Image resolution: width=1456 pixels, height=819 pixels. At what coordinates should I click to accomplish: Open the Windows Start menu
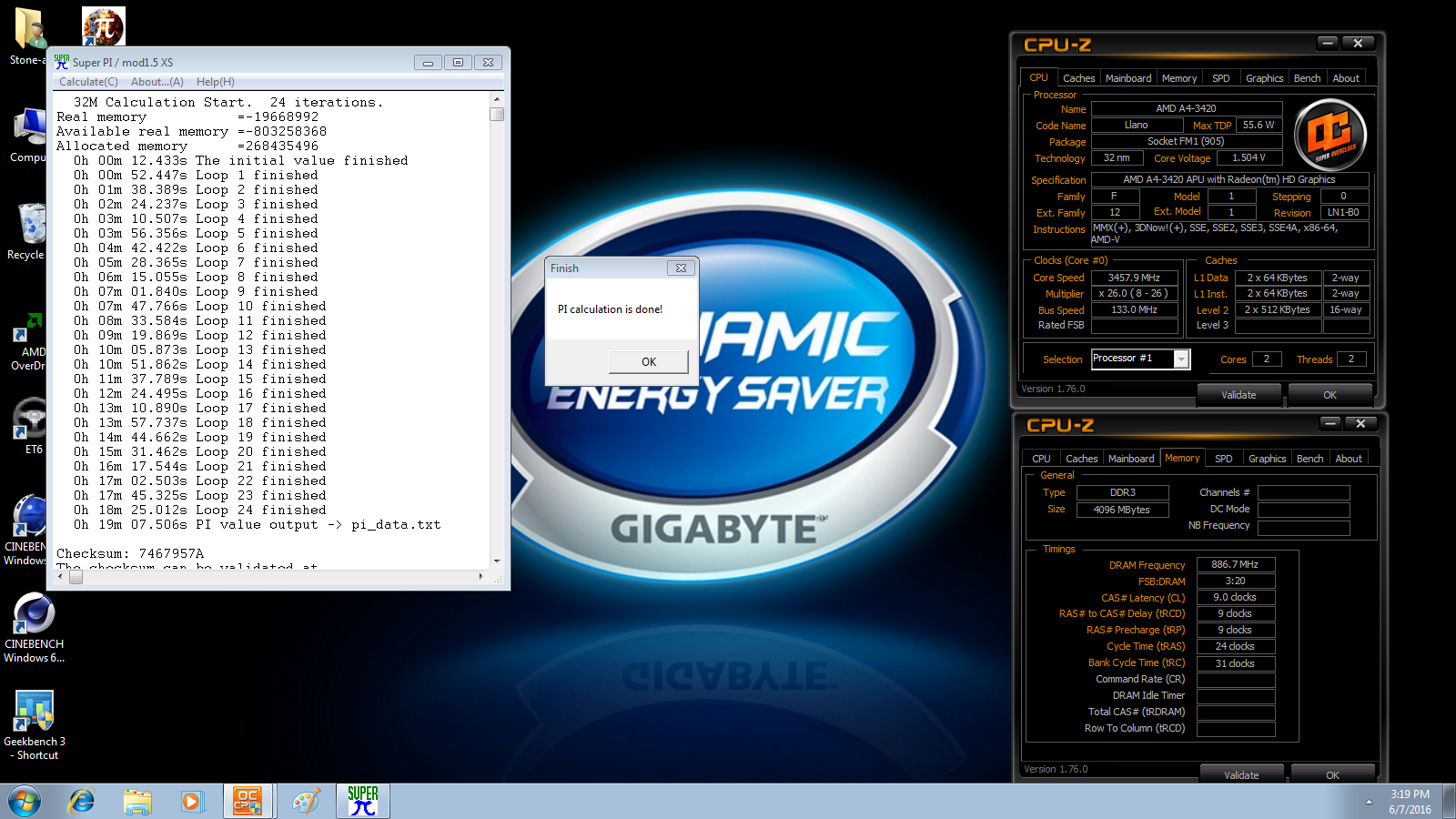point(25,802)
